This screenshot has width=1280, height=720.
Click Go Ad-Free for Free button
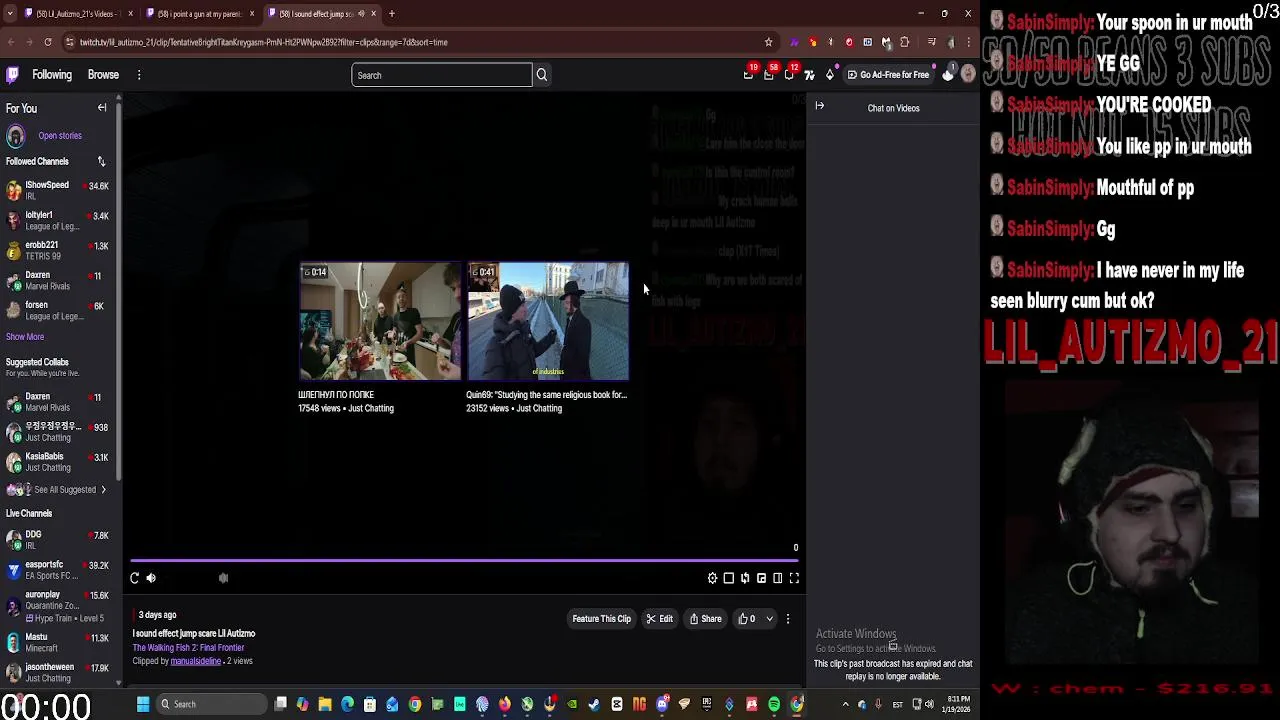pos(888,75)
